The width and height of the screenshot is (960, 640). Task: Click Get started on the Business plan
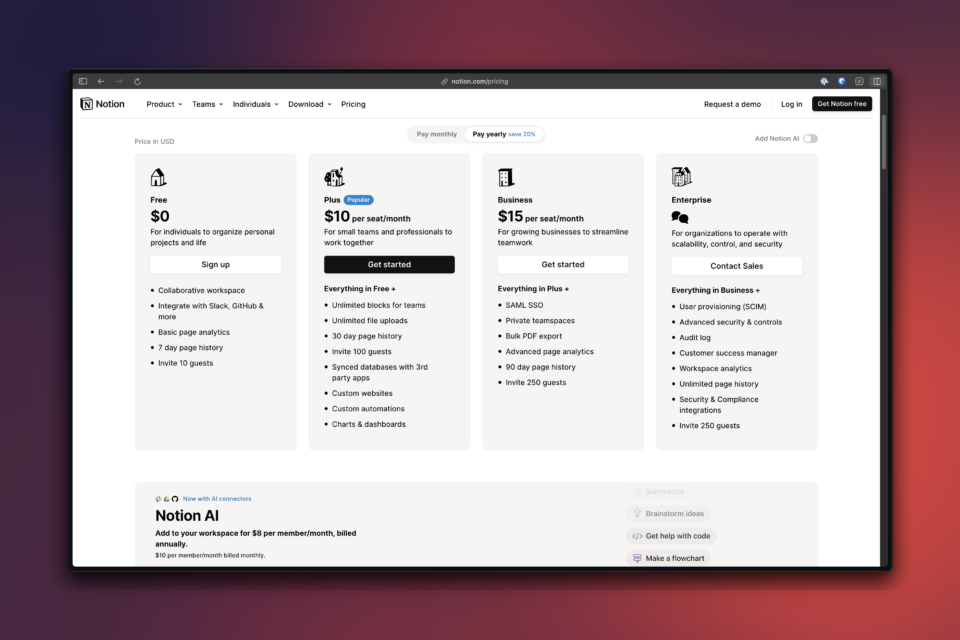pos(563,265)
